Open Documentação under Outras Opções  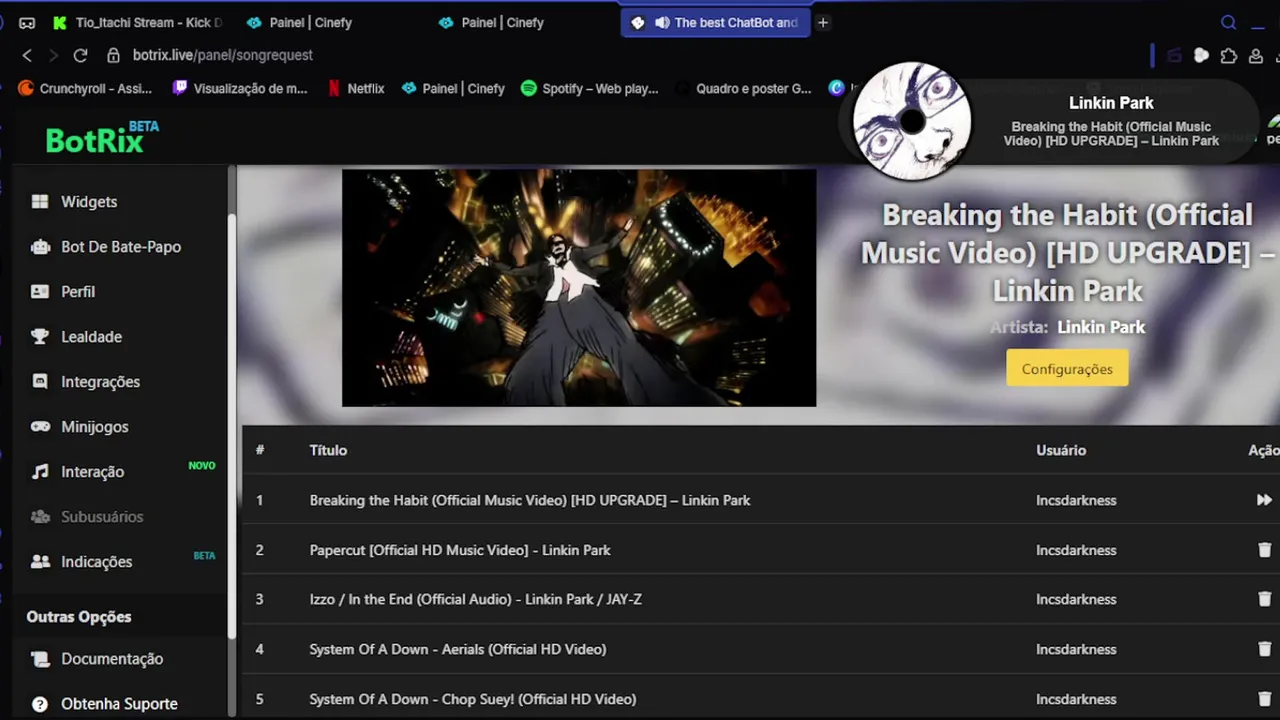coord(111,658)
